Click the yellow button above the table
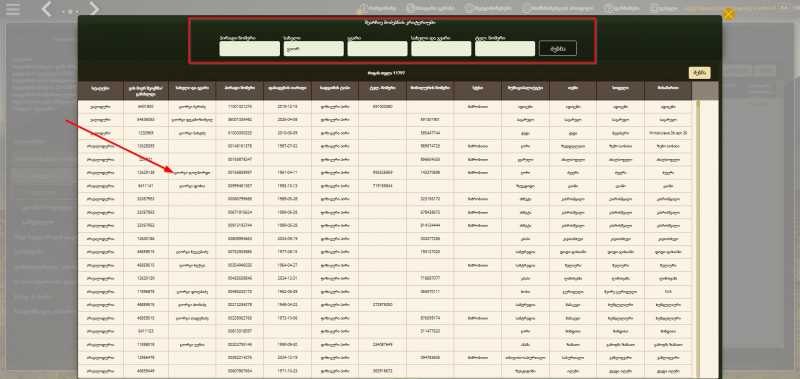The height and width of the screenshot is (379, 800). point(699,72)
